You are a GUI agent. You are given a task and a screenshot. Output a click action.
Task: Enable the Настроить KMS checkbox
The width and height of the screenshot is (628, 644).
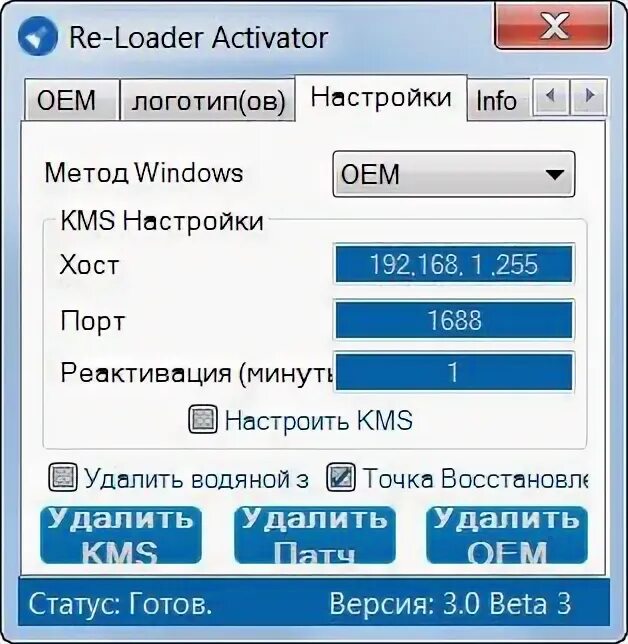[x=203, y=419]
